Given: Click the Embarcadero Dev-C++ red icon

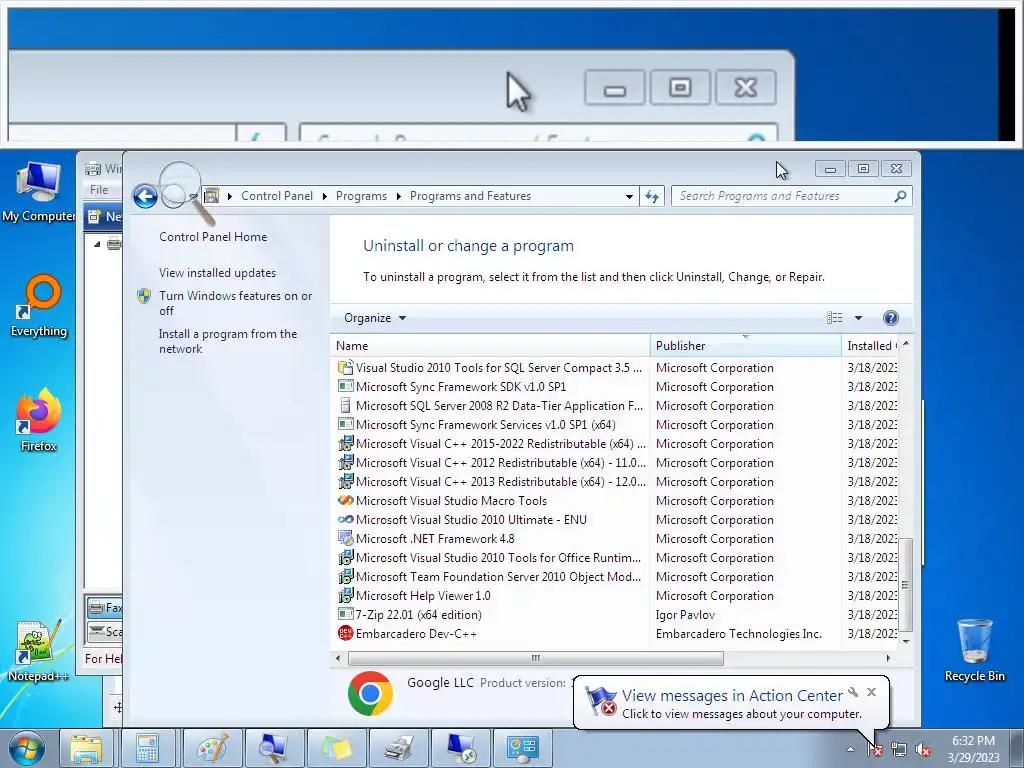Looking at the screenshot, I should 345,633.
